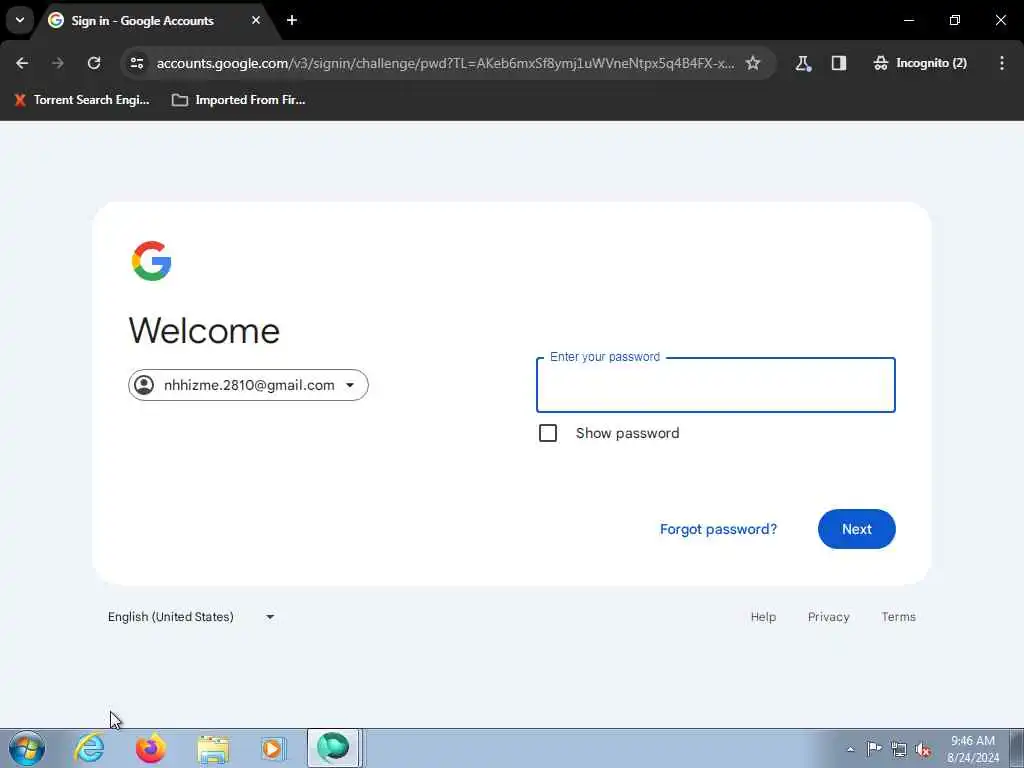
Task: Reload the page with the refresh icon
Action: coord(94,63)
